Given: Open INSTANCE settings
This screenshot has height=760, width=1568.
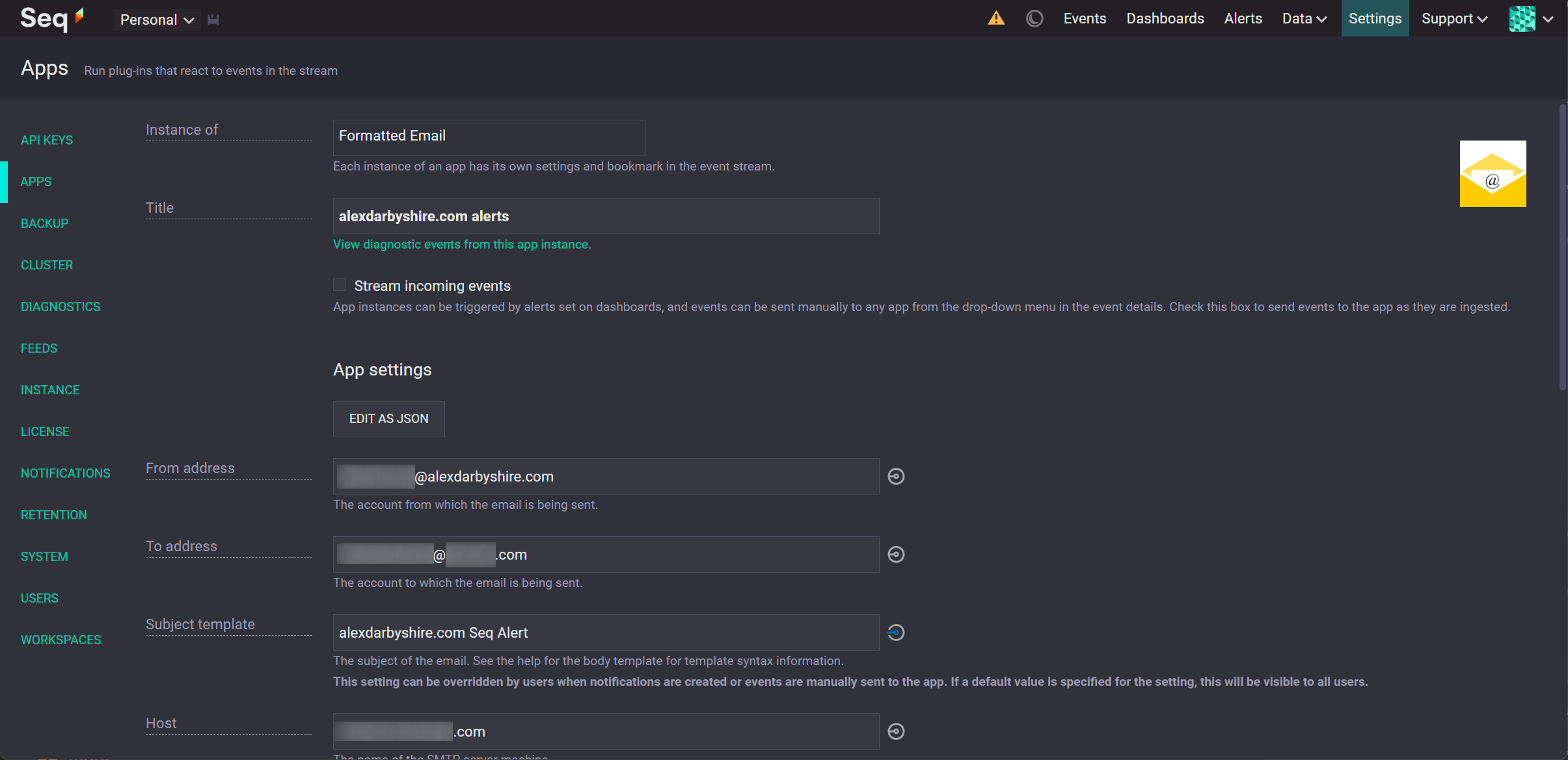Looking at the screenshot, I should tap(50, 390).
